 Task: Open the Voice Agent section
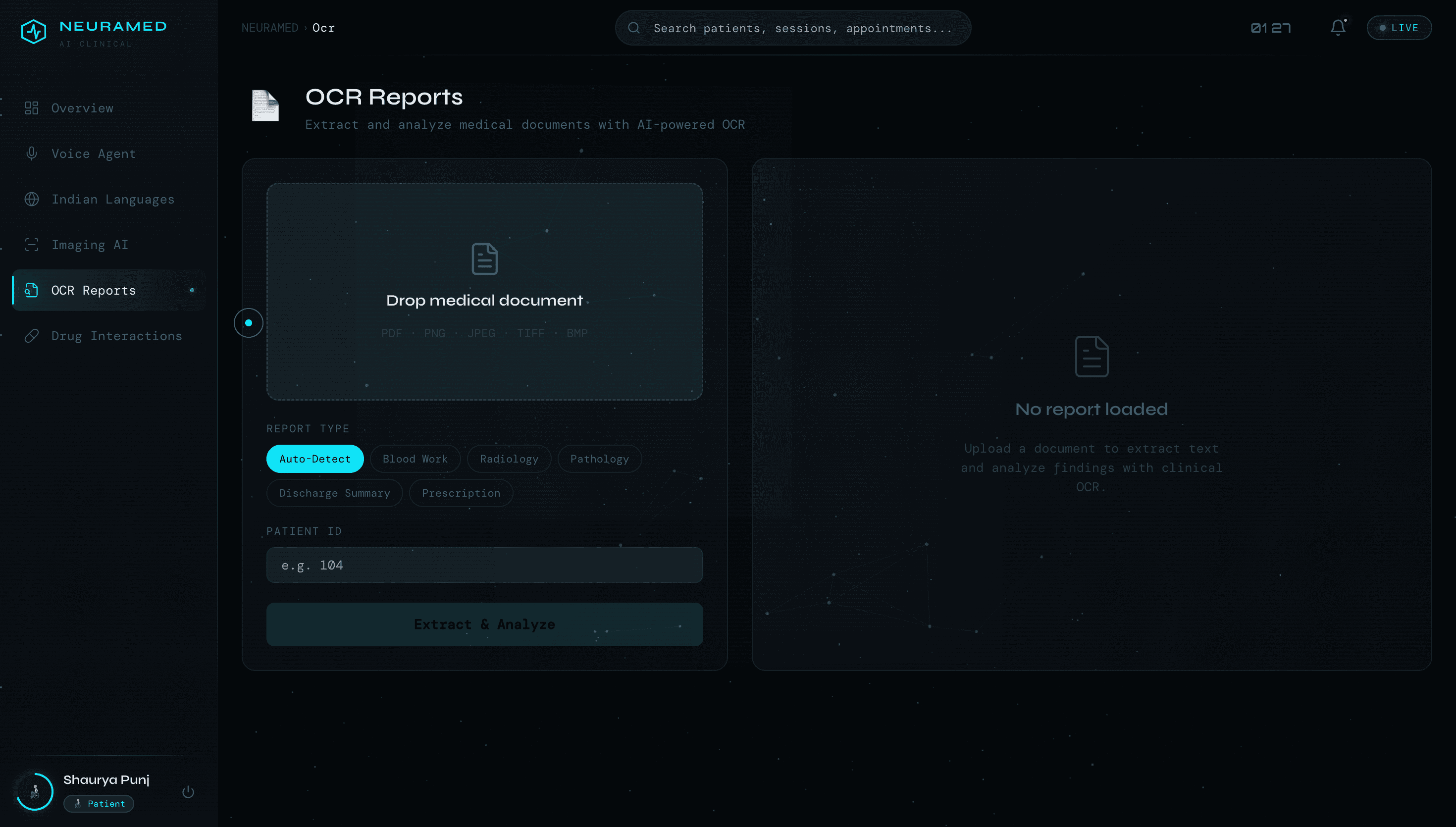(94, 154)
